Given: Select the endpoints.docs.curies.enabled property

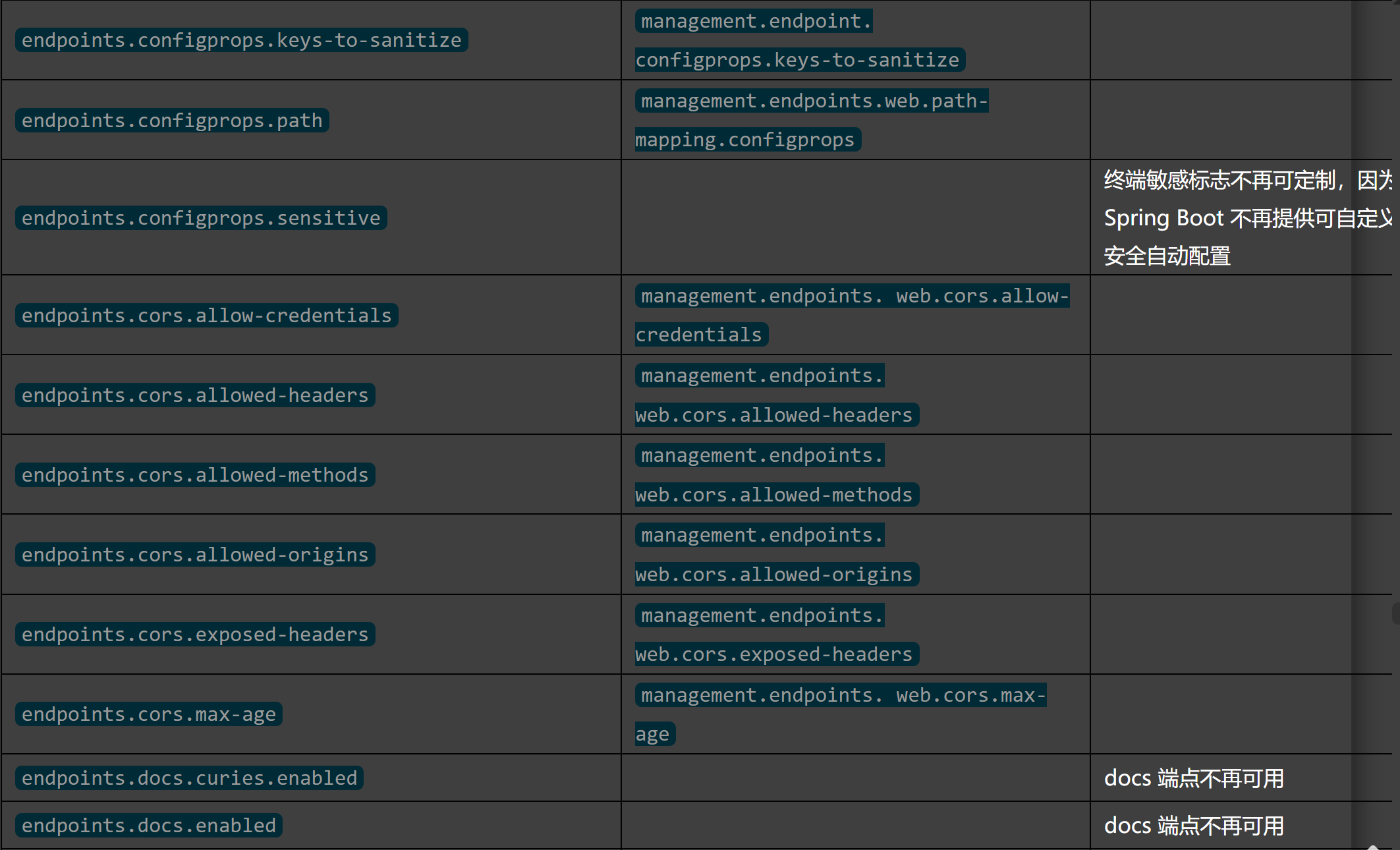Looking at the screenshot, I should [x=189, y=778].
